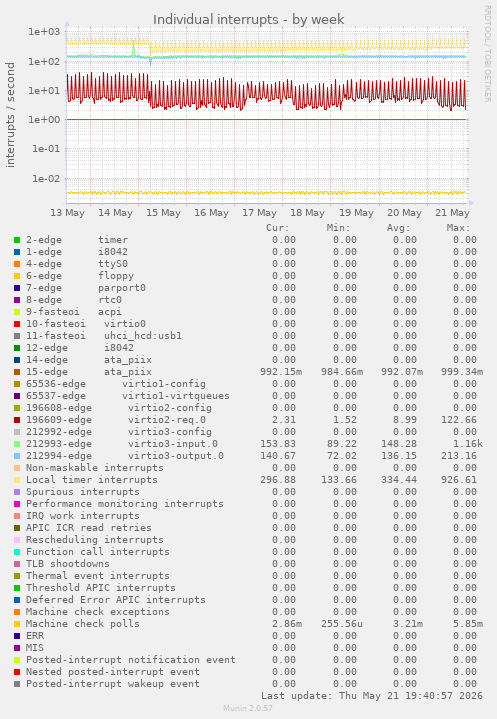Click the brown 15-edge ata_piix swatch
This screenshot has width=497, height=719.
[x=17, y=372]
